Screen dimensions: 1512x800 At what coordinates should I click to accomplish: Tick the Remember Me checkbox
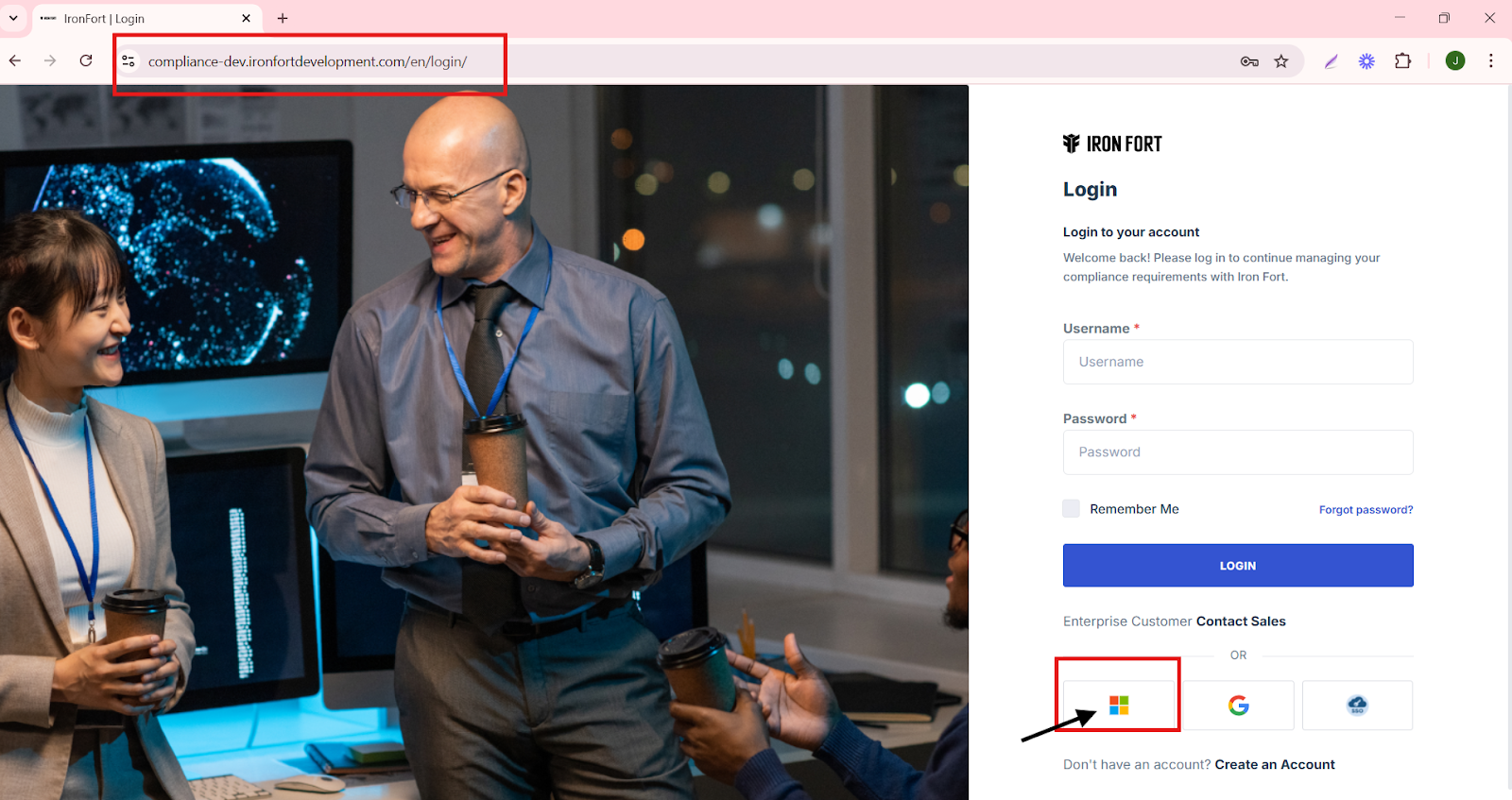pyautogui.click(x=1071, y=508)
